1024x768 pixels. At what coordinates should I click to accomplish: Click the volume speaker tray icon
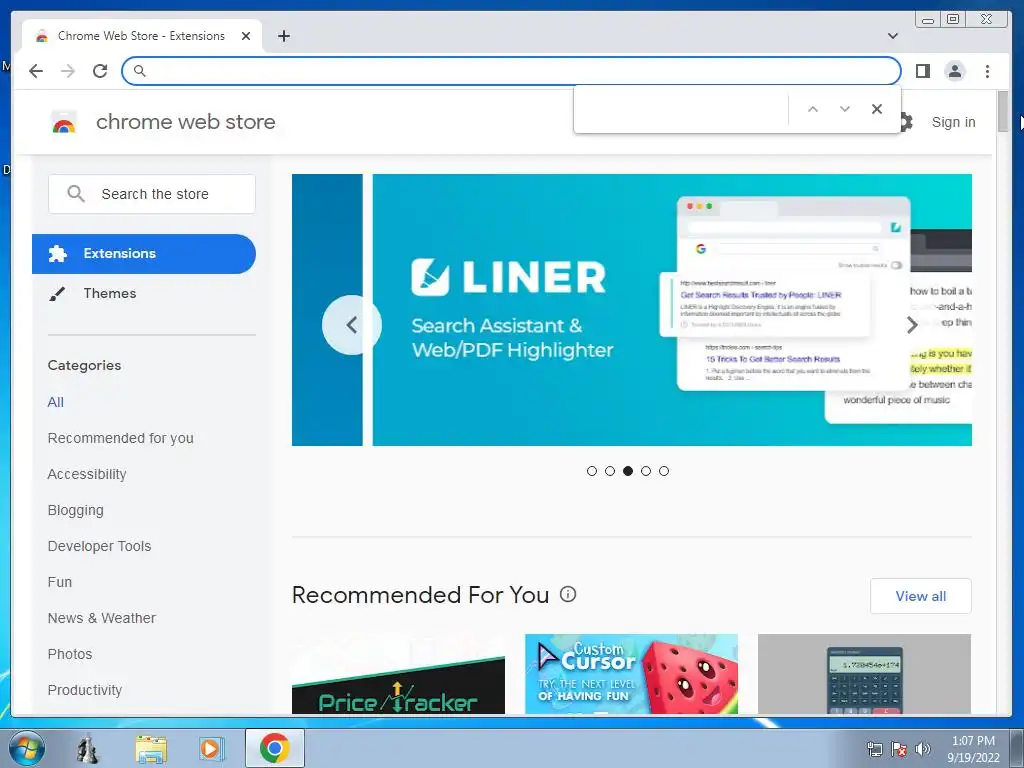tap(922, 749)
